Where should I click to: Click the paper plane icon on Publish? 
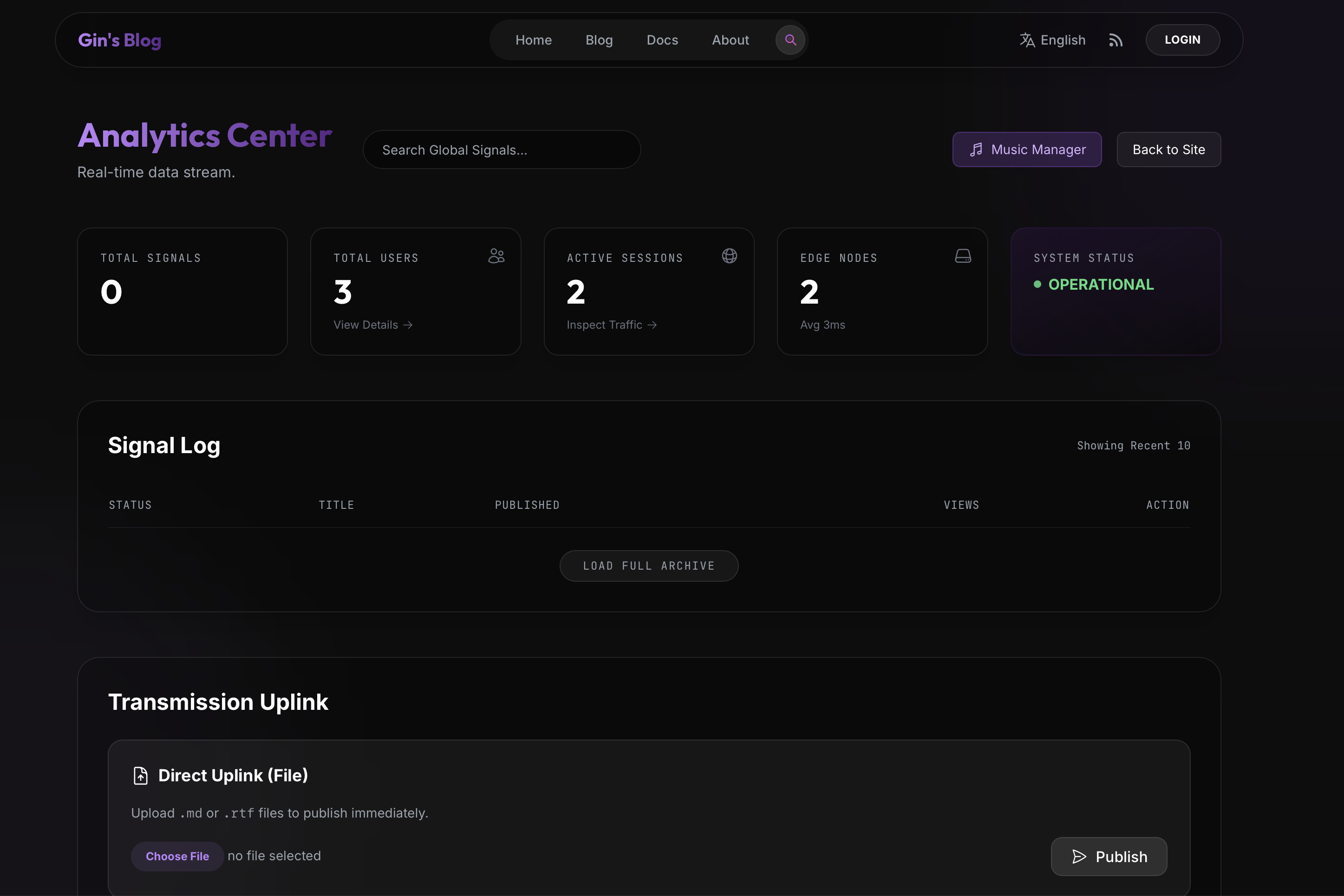point(1079,857)
